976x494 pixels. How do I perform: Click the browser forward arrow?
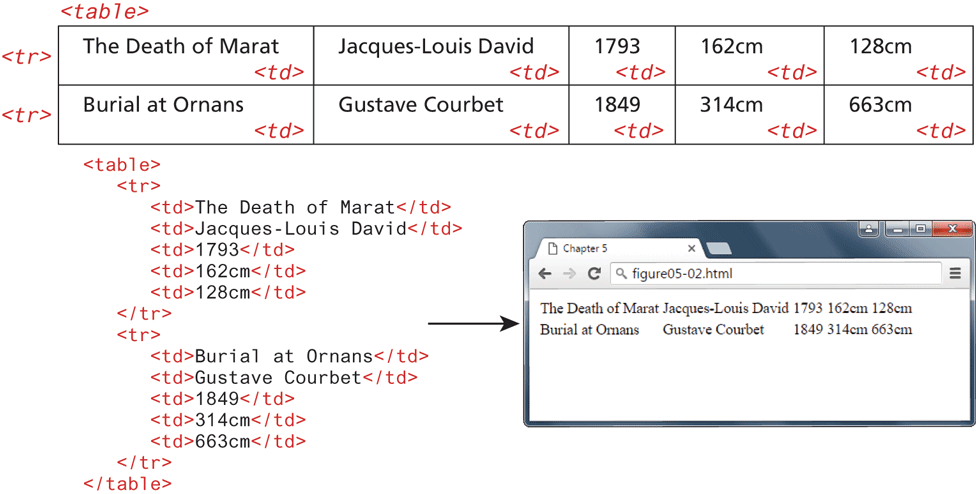tap(569, 274)
